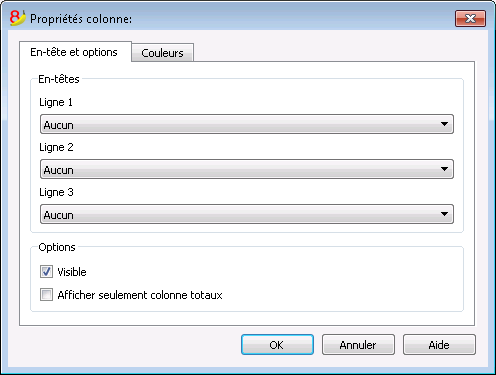Click the Ligne 1 dropdown arrow

[x=444, y=124]
